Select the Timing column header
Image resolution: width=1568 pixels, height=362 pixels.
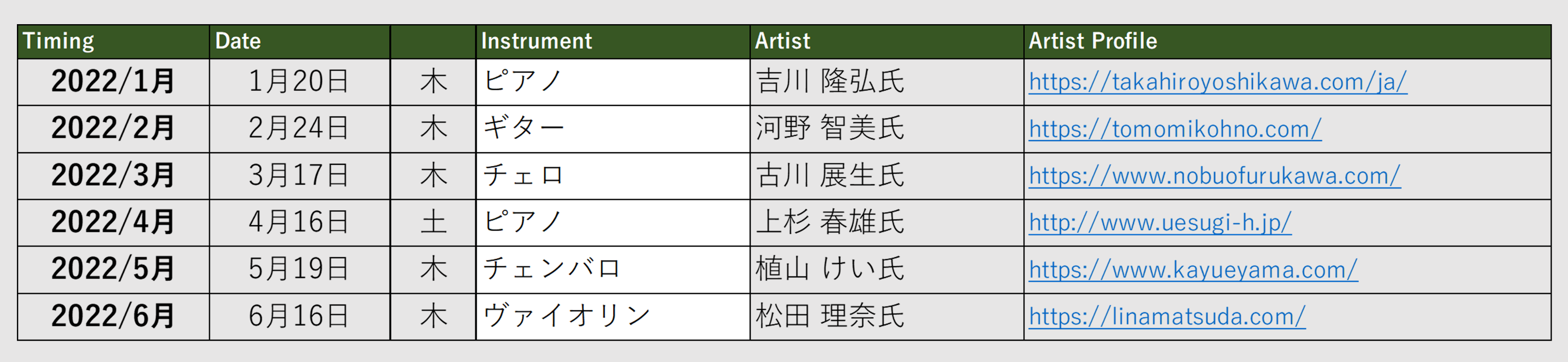[113, 42]
